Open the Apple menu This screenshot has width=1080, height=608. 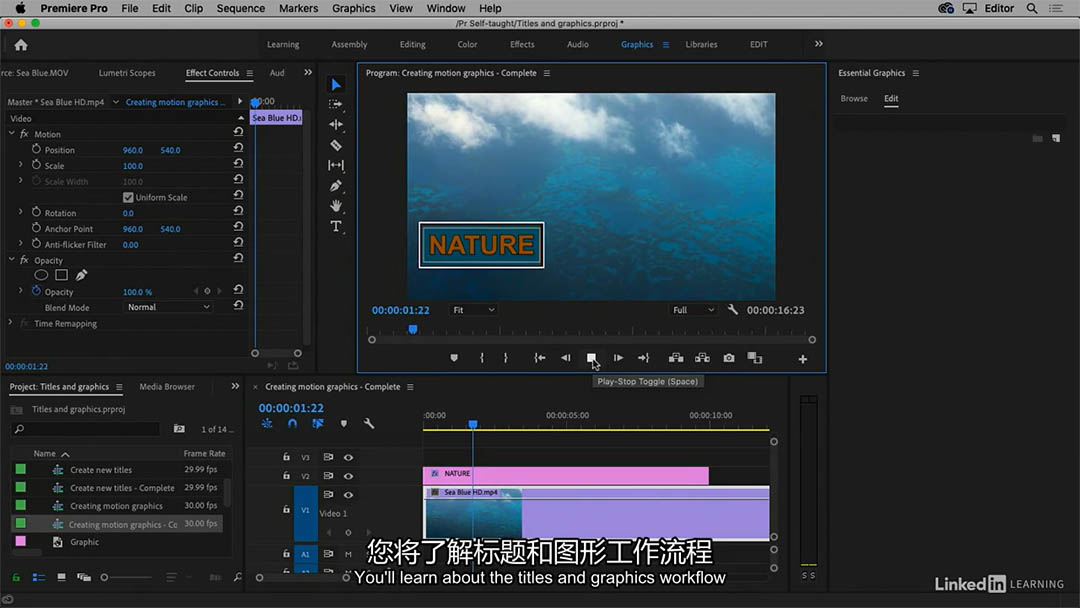pos(21,8)
